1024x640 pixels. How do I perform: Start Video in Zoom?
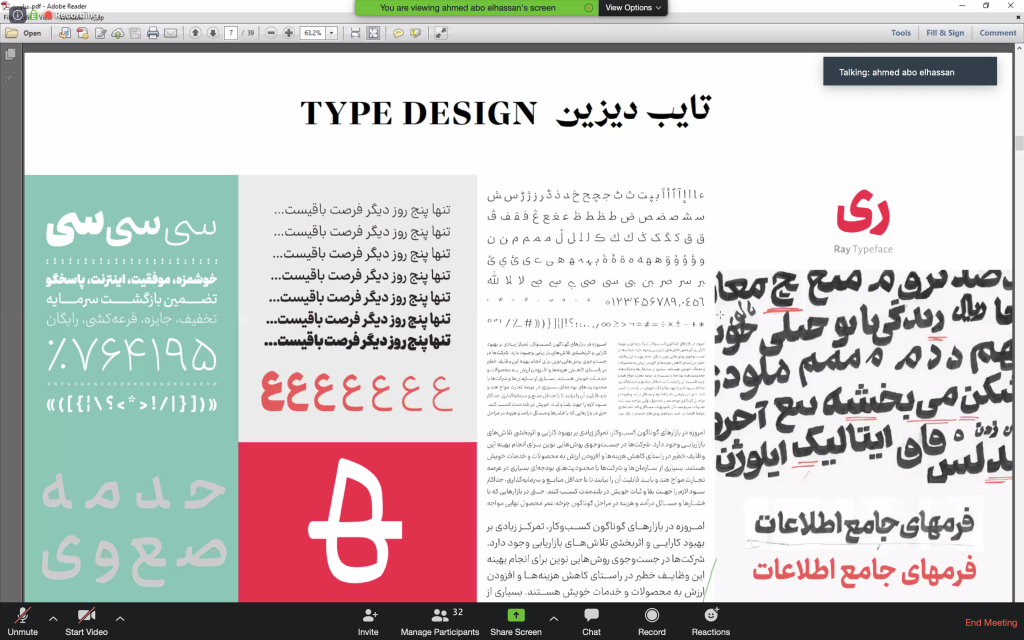click(x=86, y=622)
